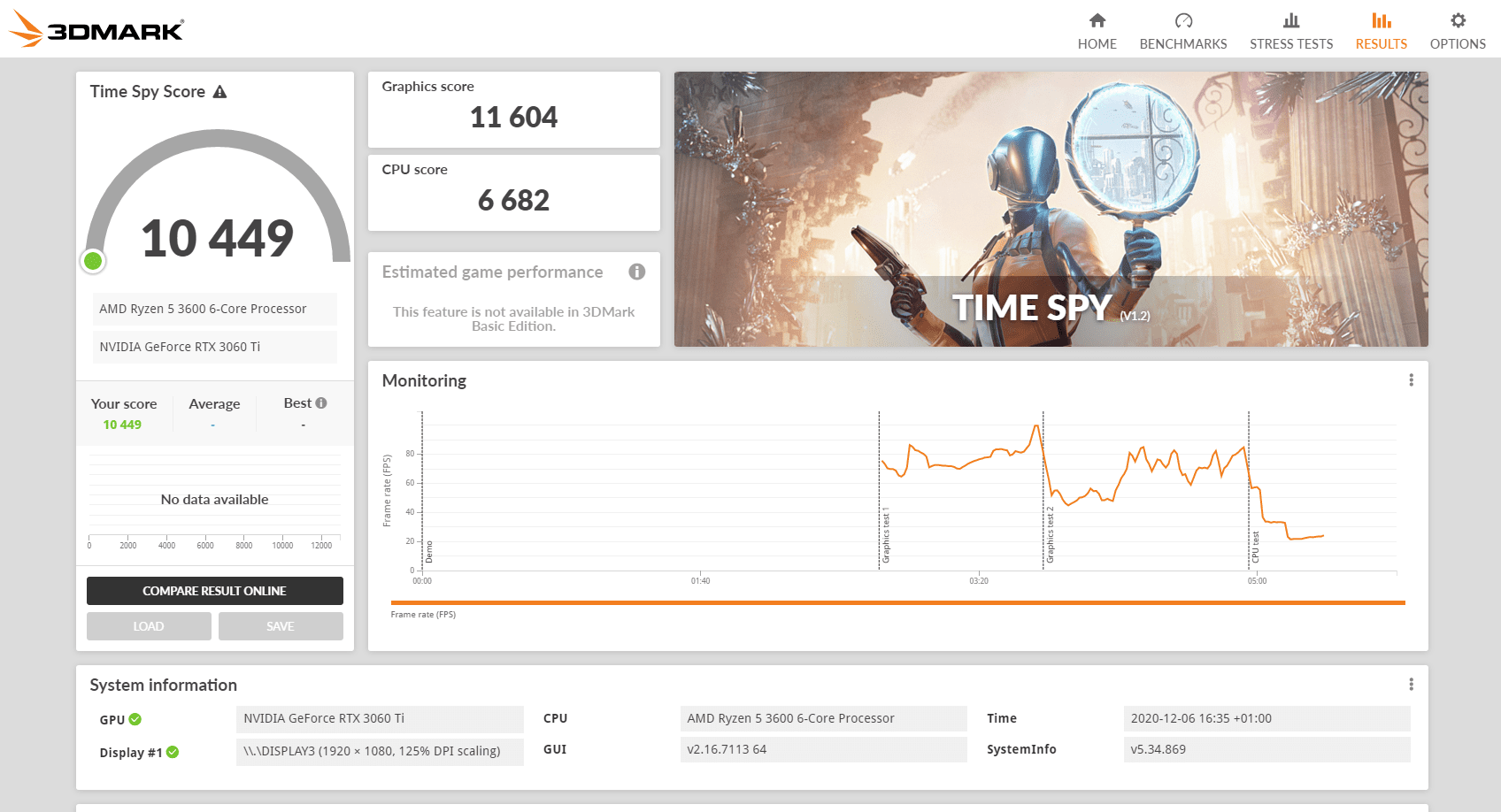Click the Estimated game performance info icon

pyautogui.click(x=637, y=272)
